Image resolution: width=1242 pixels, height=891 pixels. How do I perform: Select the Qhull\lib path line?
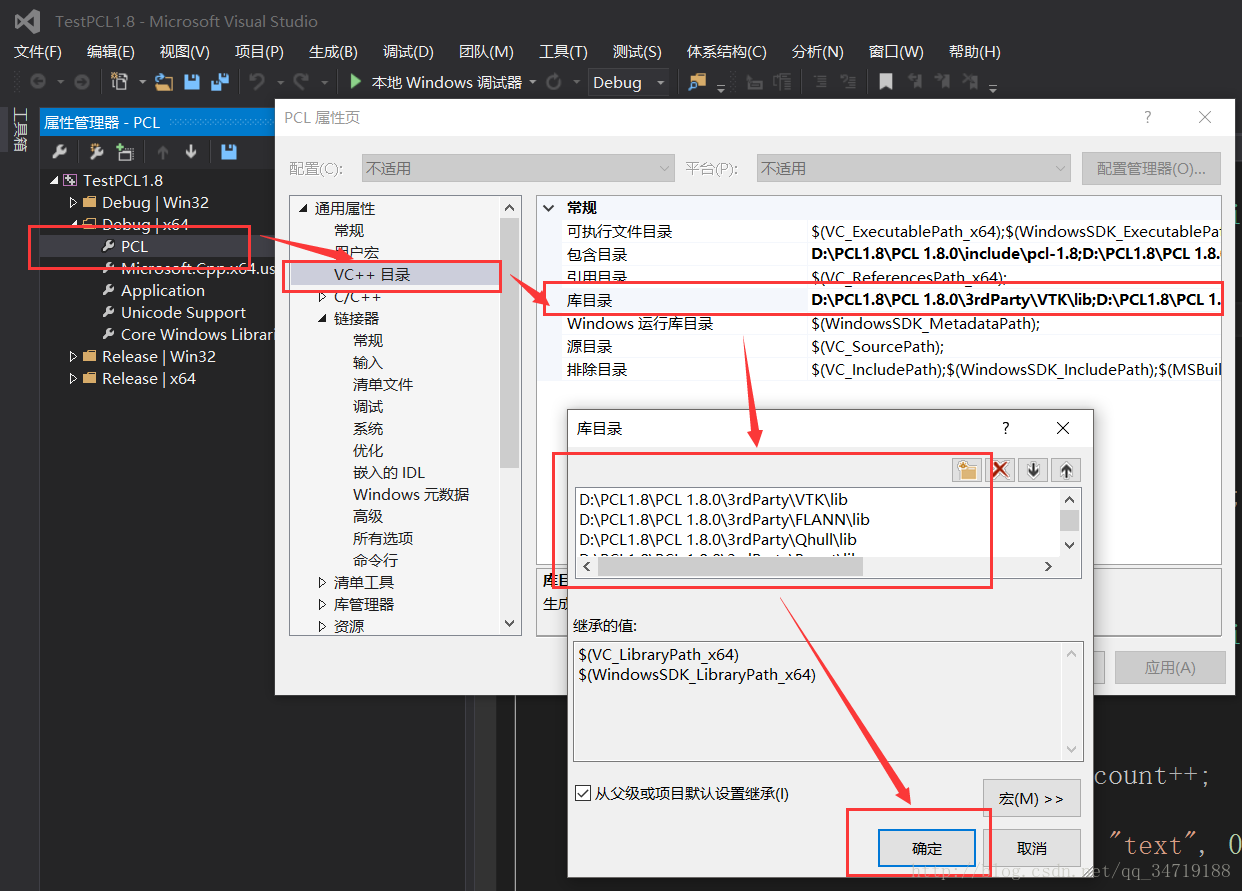click(x=717, y=539)
